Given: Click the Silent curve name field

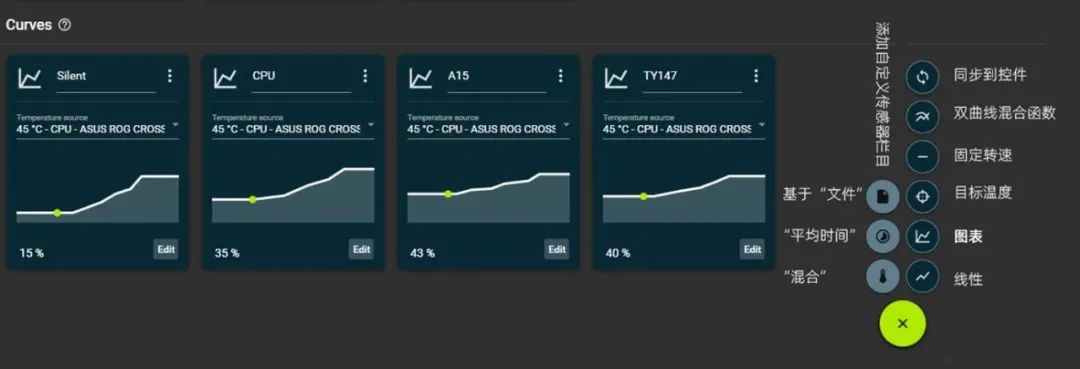Looking at the screenshot, I should [106, 78].
